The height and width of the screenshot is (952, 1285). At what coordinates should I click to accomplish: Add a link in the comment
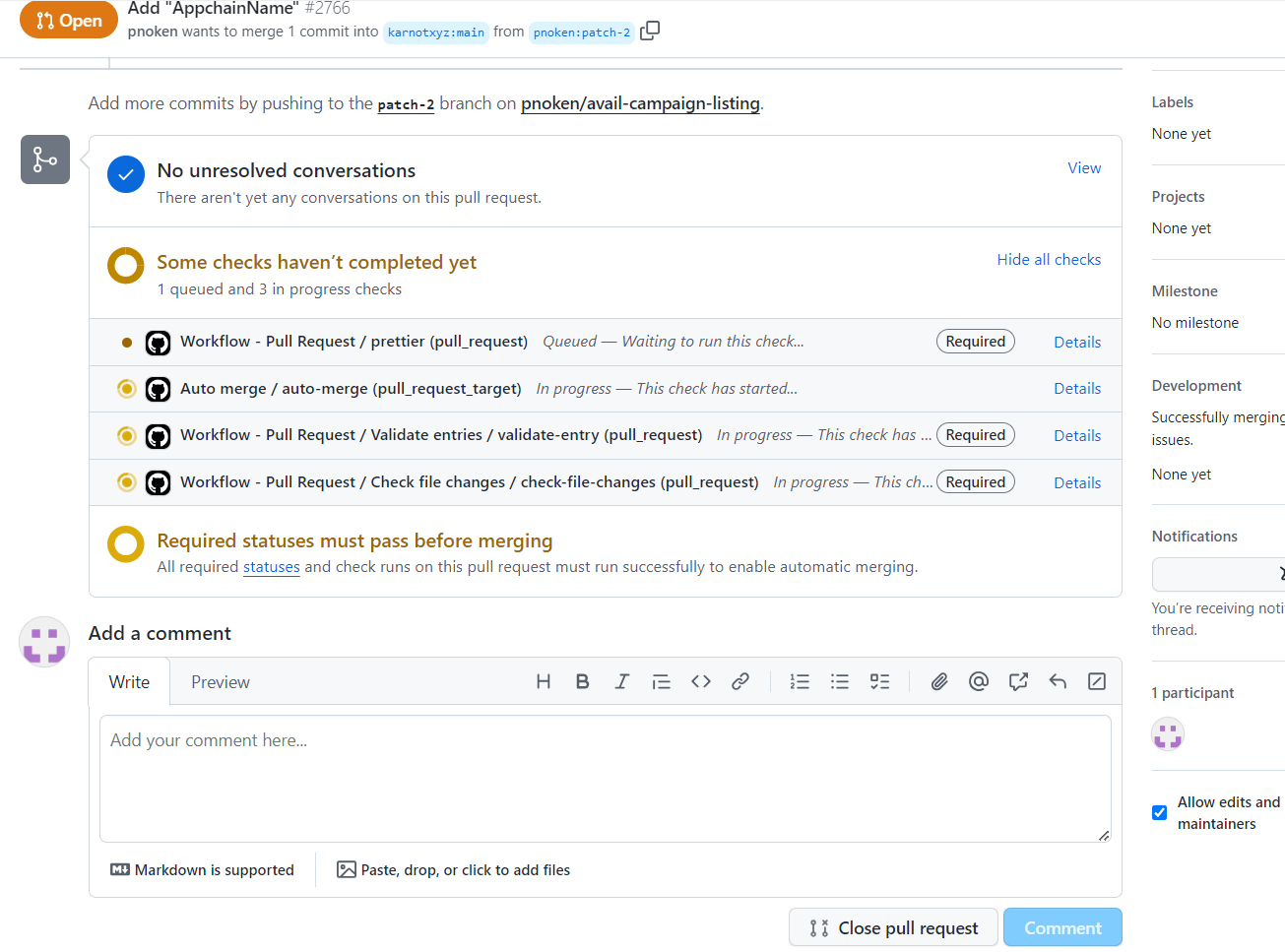click(740, 681)
